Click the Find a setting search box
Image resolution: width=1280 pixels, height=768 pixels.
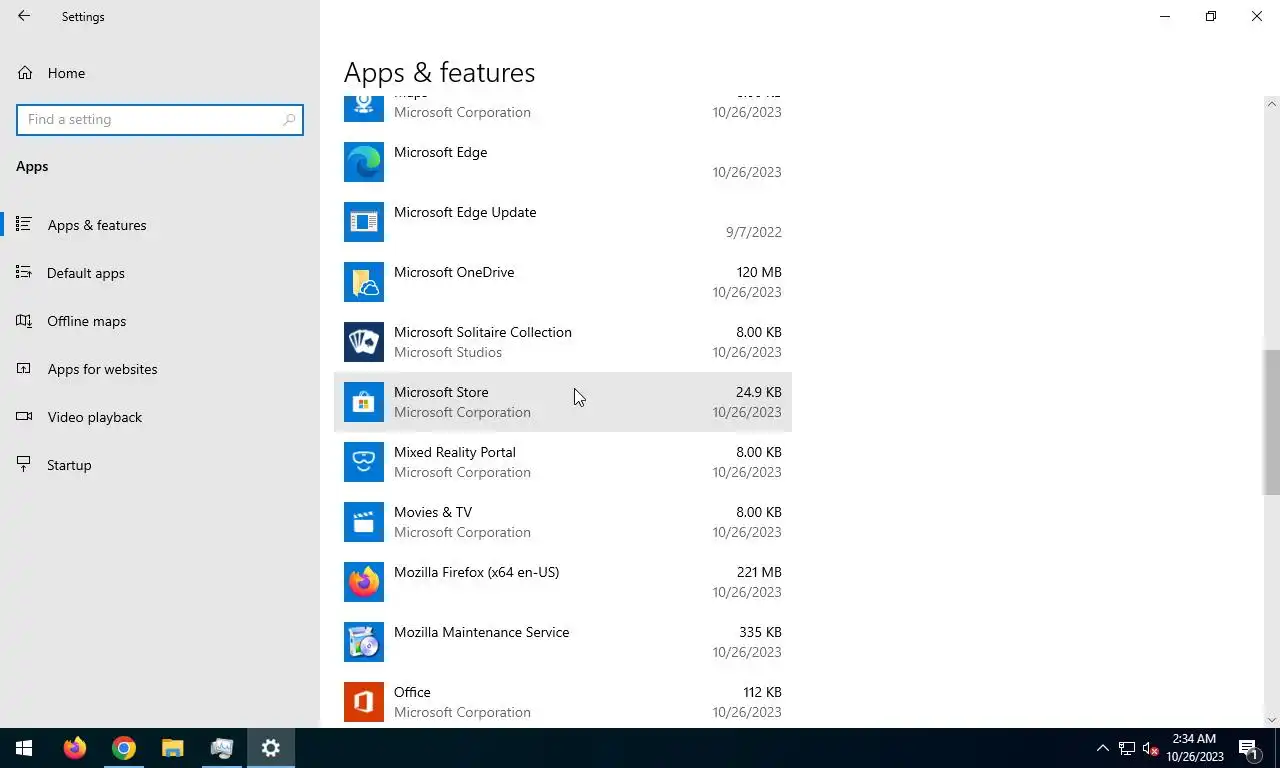pos(160,119)
